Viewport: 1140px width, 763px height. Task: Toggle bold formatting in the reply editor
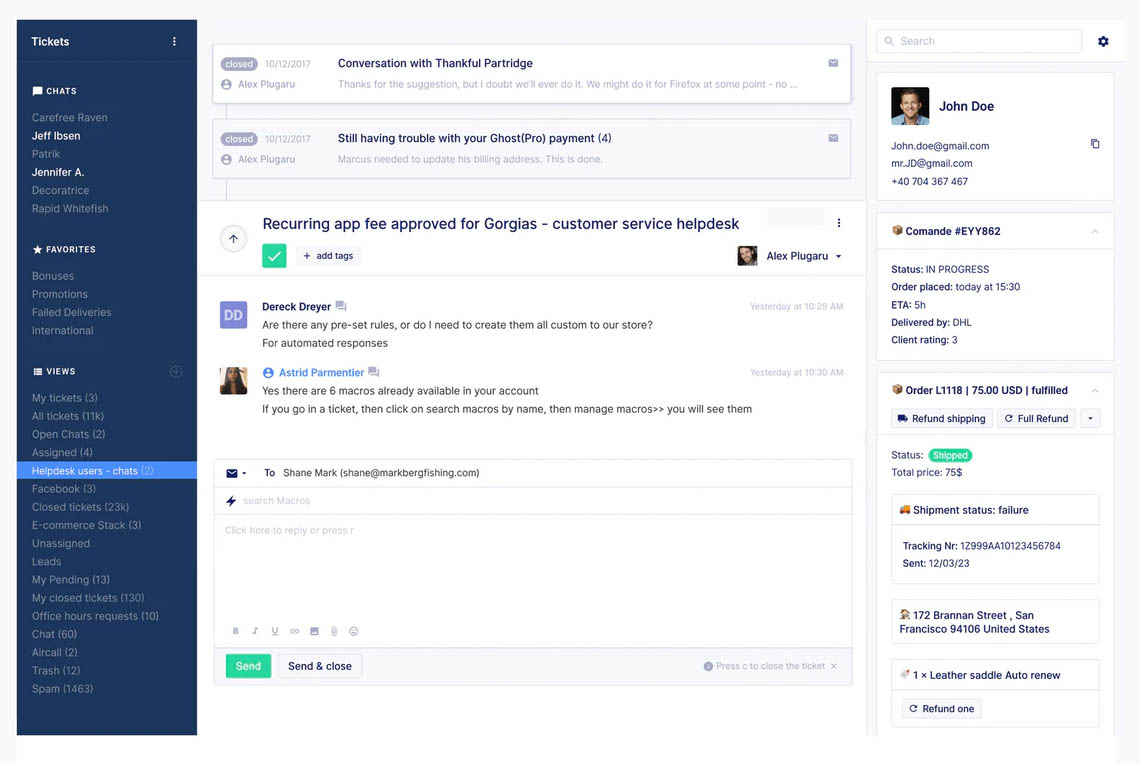[236, 631]
